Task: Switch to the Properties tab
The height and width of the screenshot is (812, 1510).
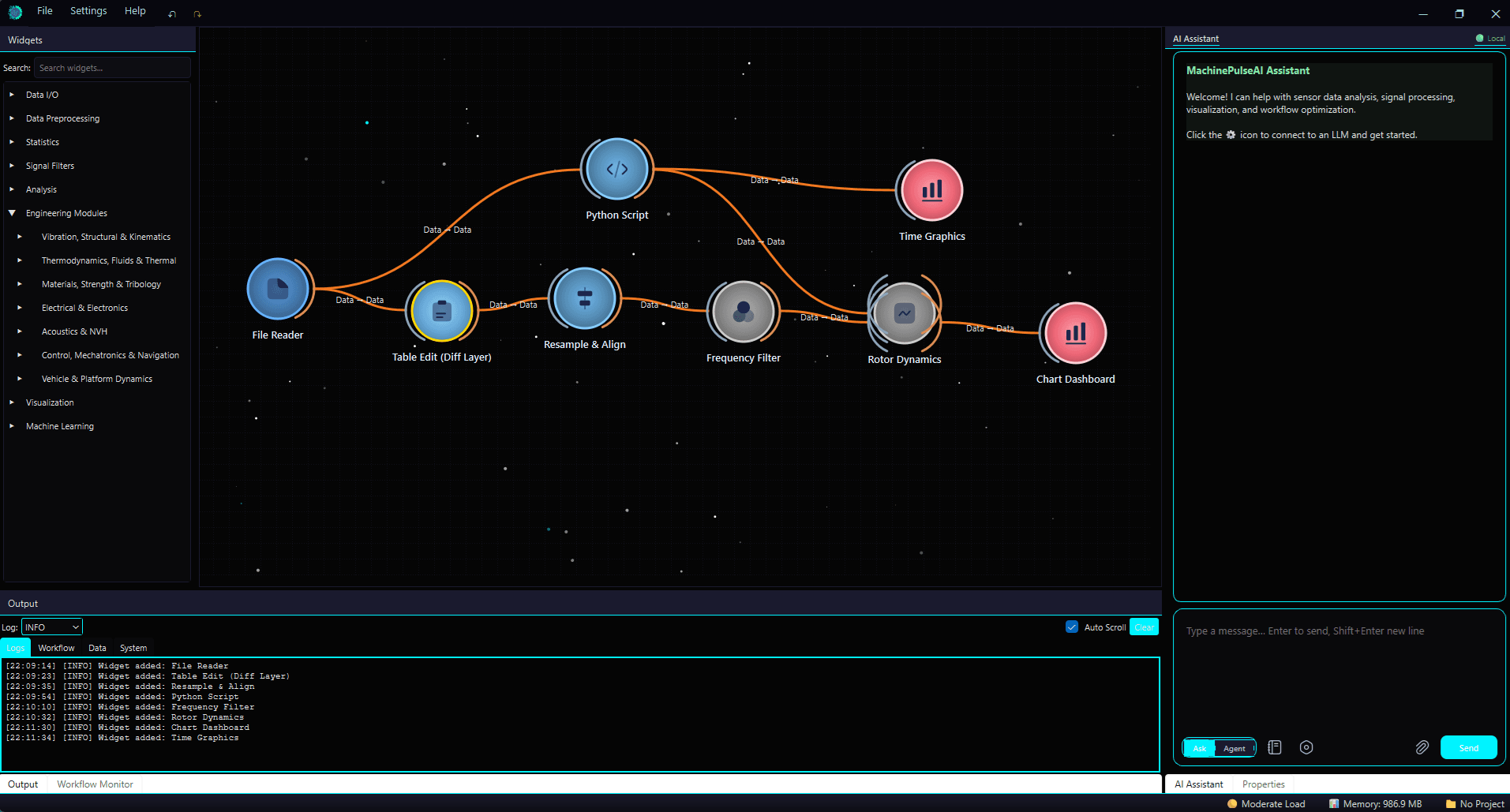Action: [1263, 784]
